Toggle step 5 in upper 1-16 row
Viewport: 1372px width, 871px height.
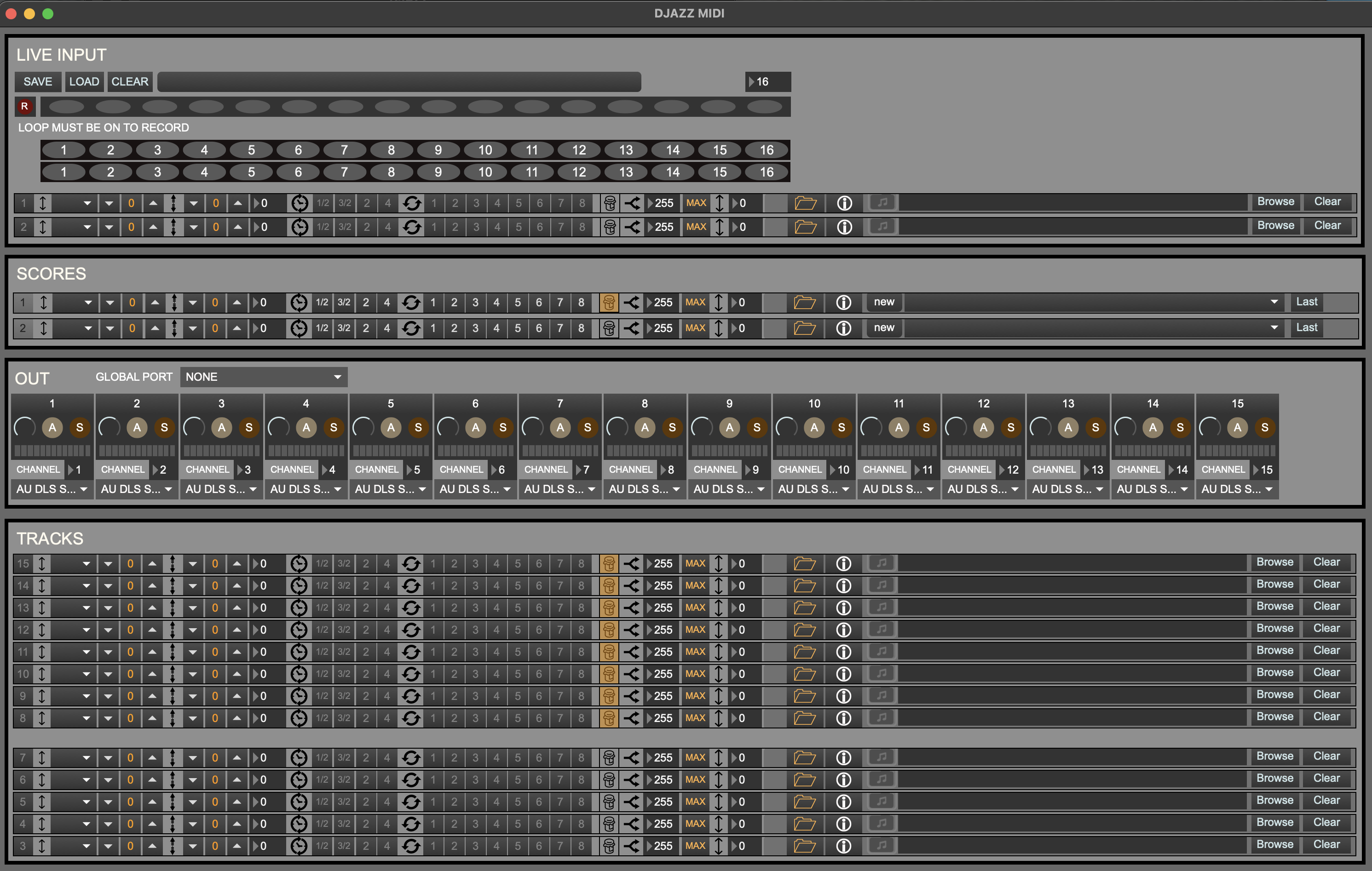(251, 150)
